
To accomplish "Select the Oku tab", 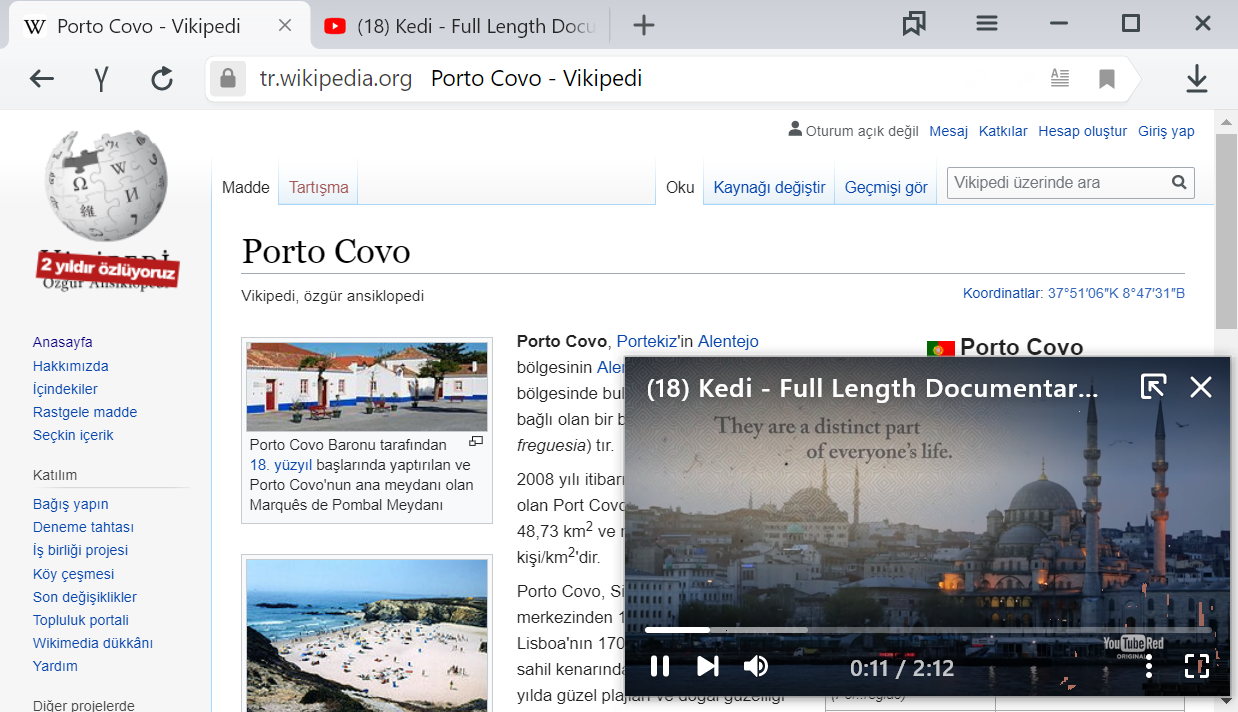I will pos(680,187).
